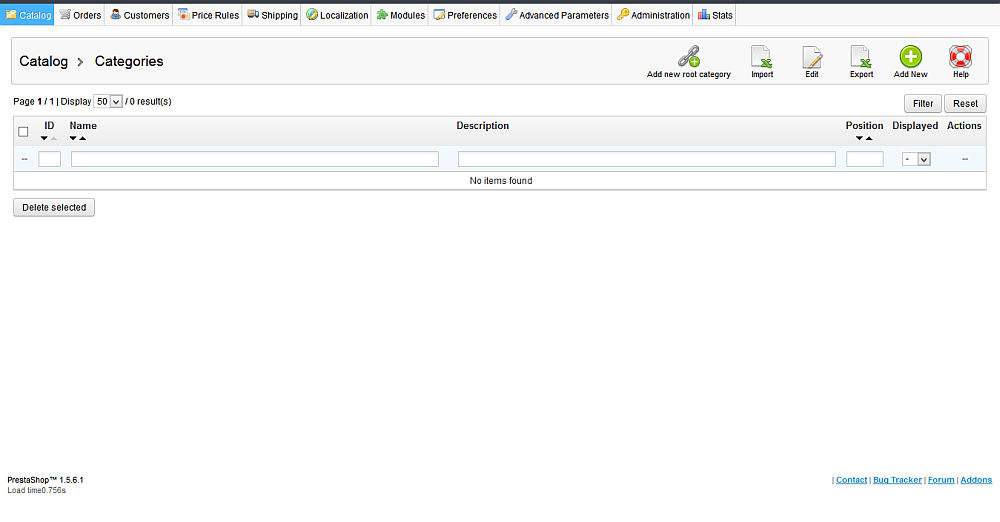
Task: Click the Categories breadcrumb title
Action: coord(129,61)
